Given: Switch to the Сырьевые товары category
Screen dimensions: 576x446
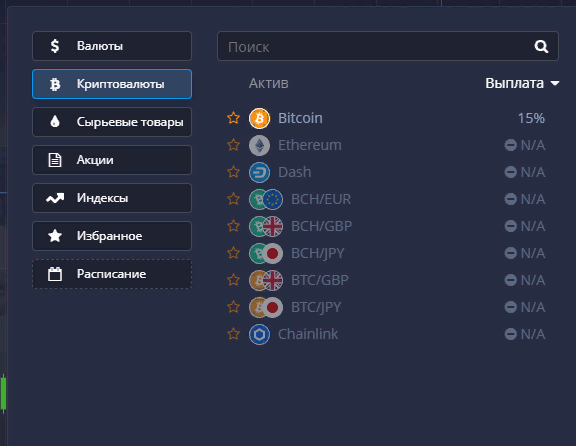Looking at the screenshot, I should pos(112,122).
